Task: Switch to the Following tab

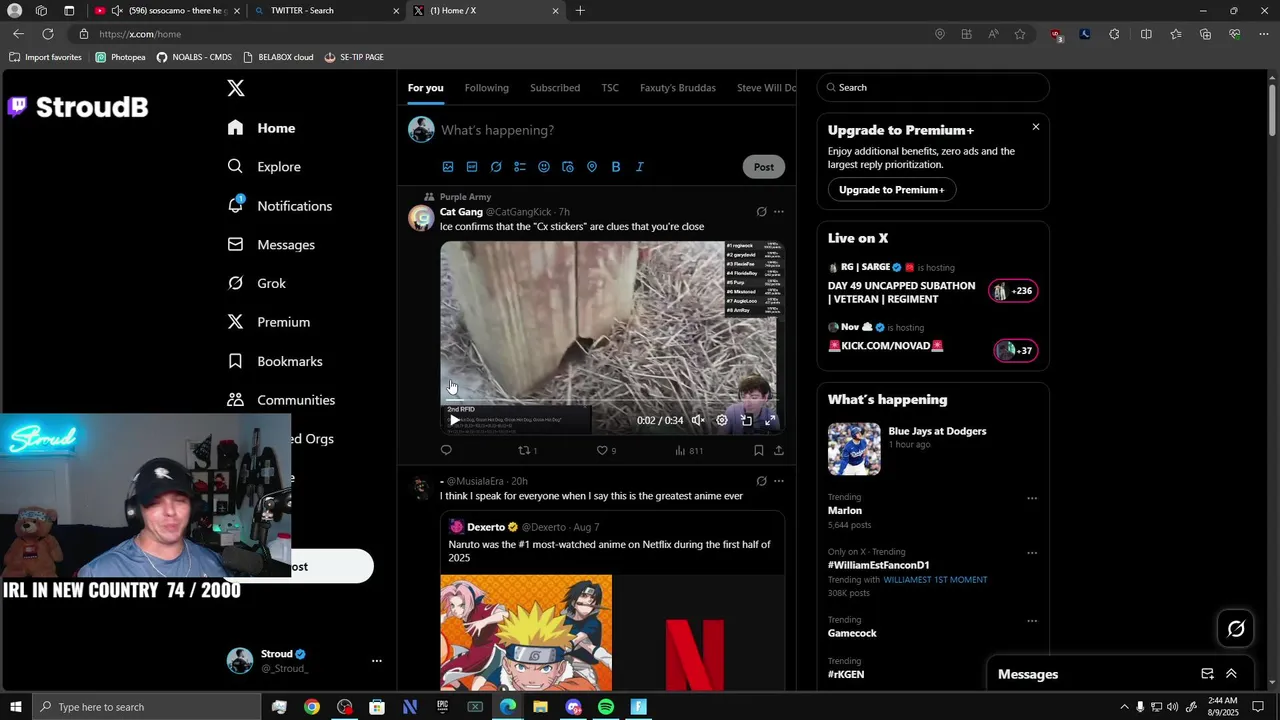Action: click(x=487, y=88)
